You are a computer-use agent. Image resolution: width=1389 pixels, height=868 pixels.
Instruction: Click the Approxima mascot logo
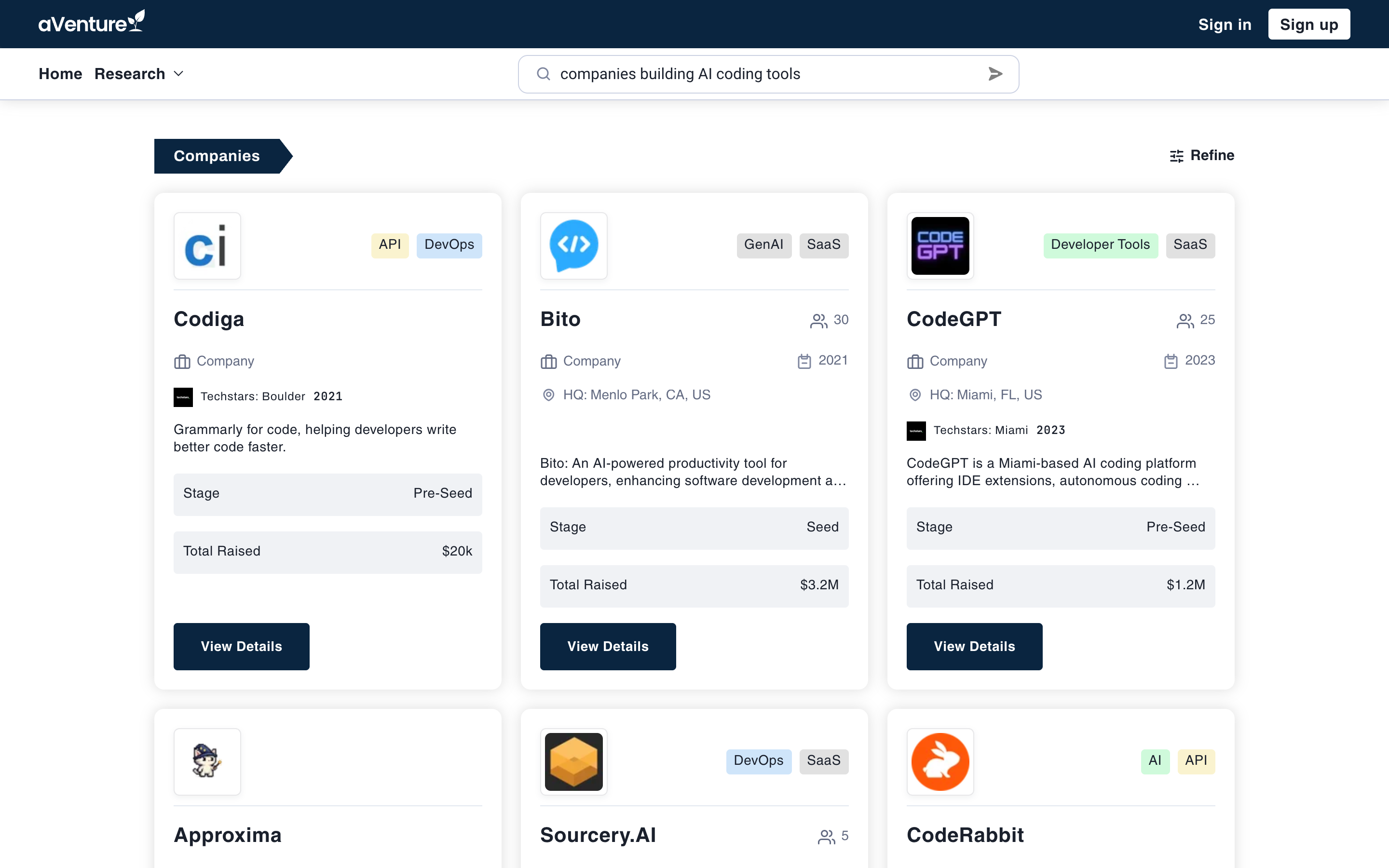[207, 762]
